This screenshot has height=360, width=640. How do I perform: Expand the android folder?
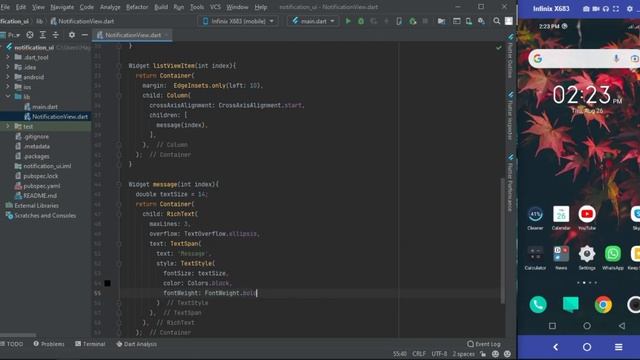(8, 77)
